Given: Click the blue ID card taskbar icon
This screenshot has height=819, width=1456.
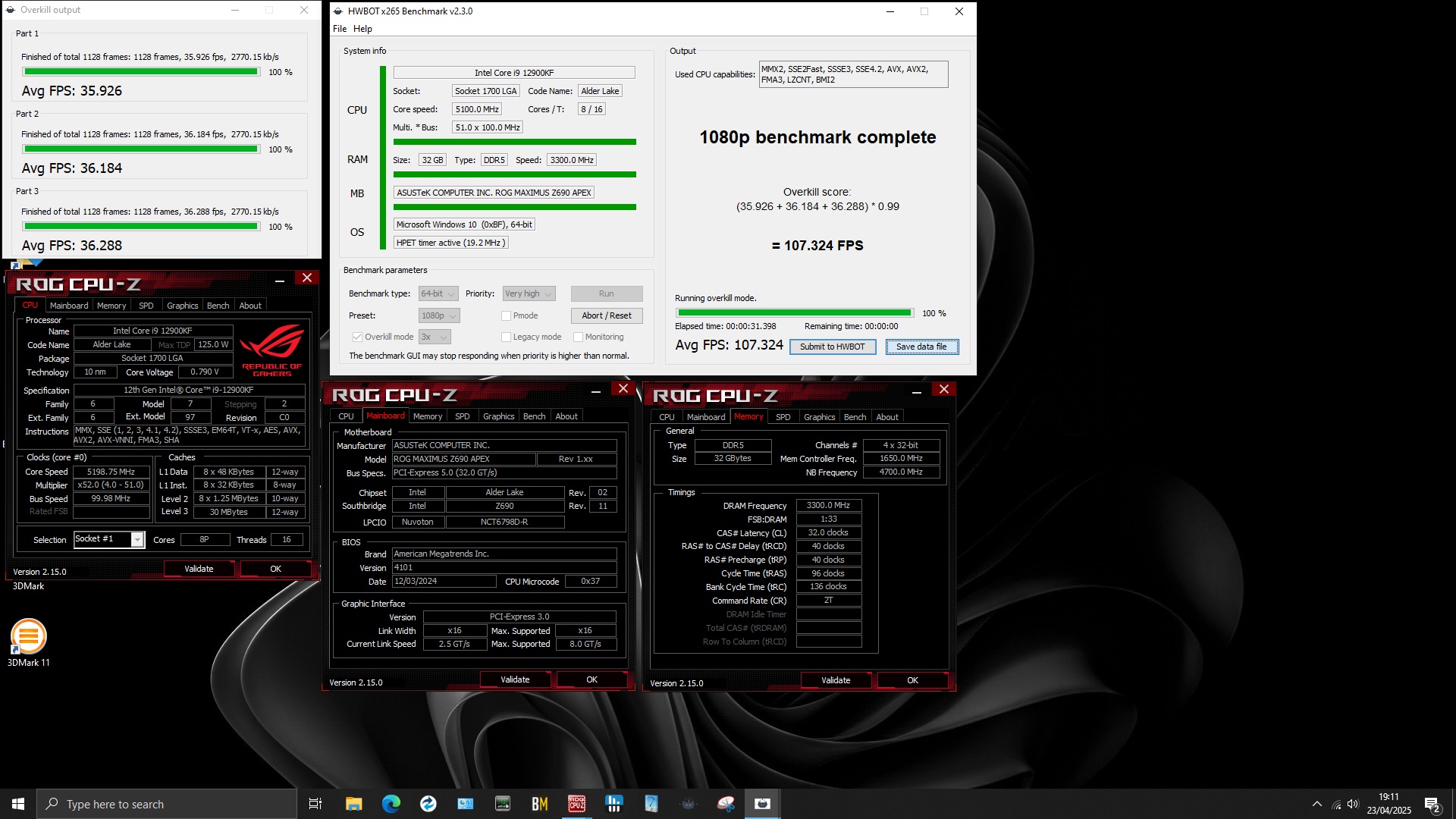Looking at the screenshot, I should [466, 804].
